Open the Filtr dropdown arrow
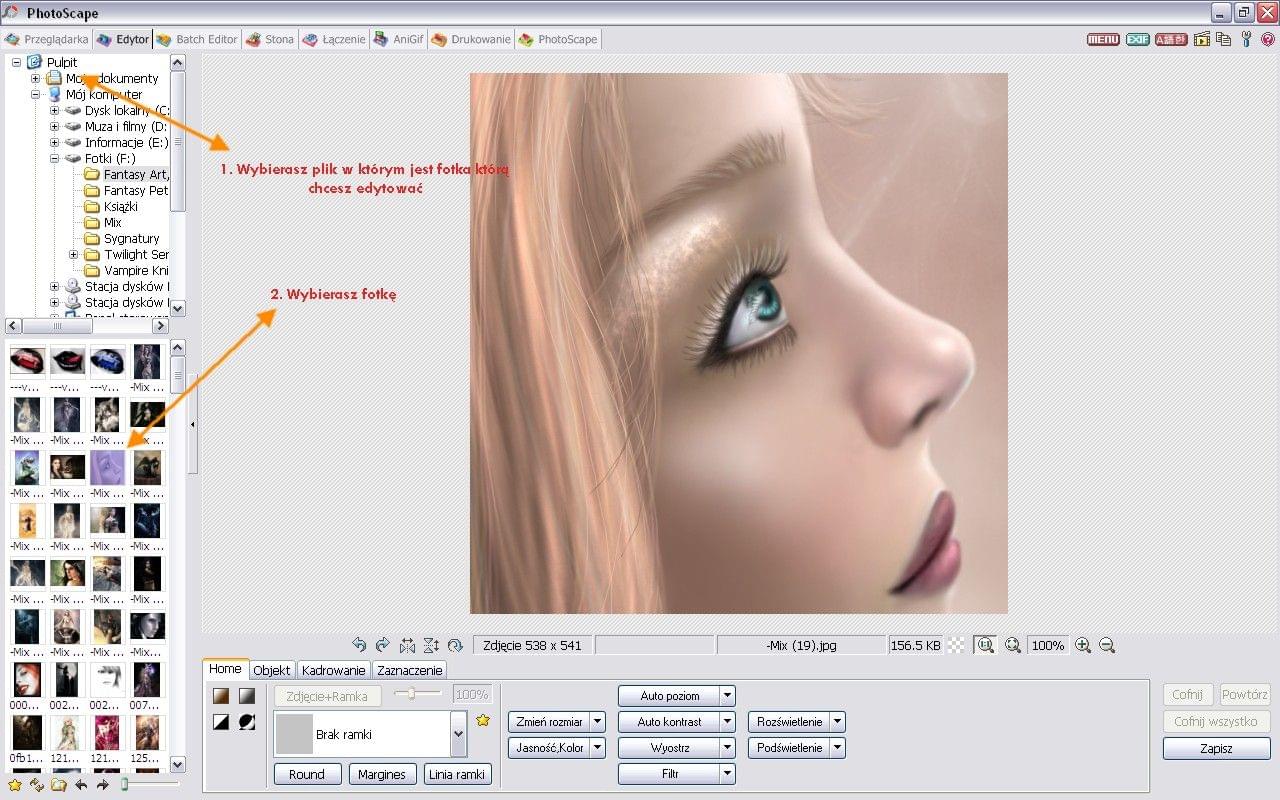1280x800 pixels. pos(728,773)
